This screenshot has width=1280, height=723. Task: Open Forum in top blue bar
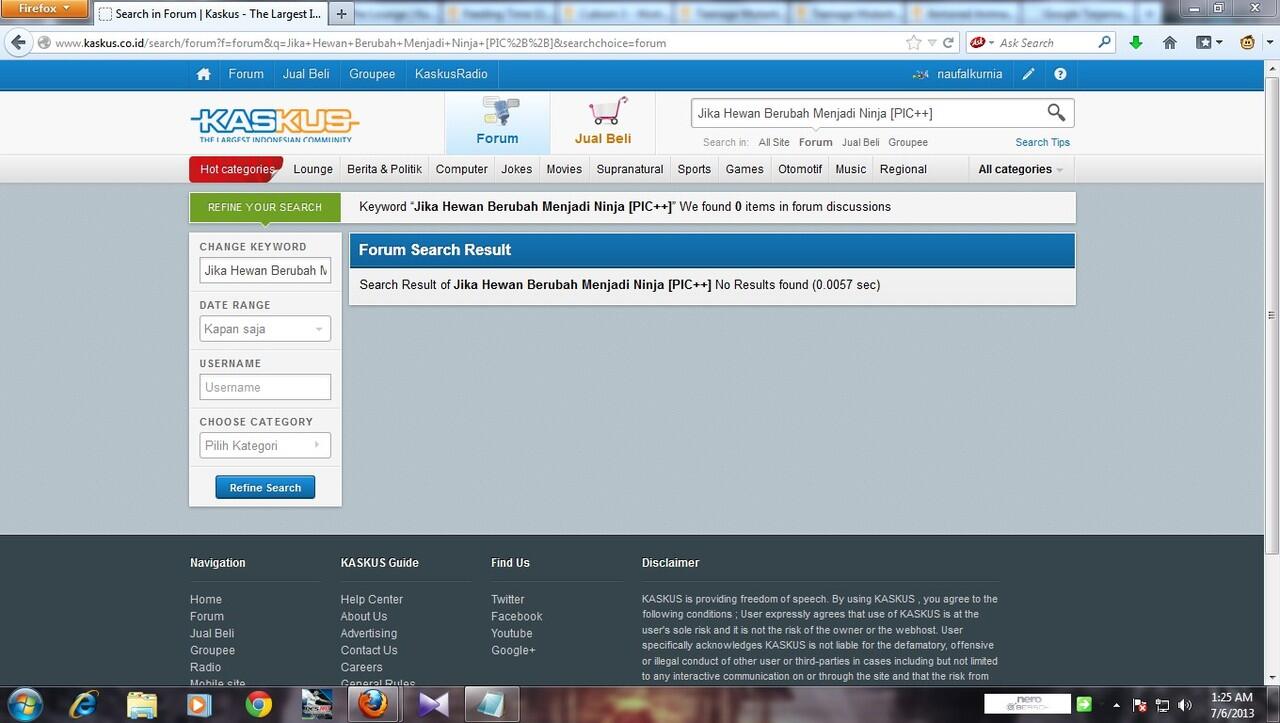point(246,74)
